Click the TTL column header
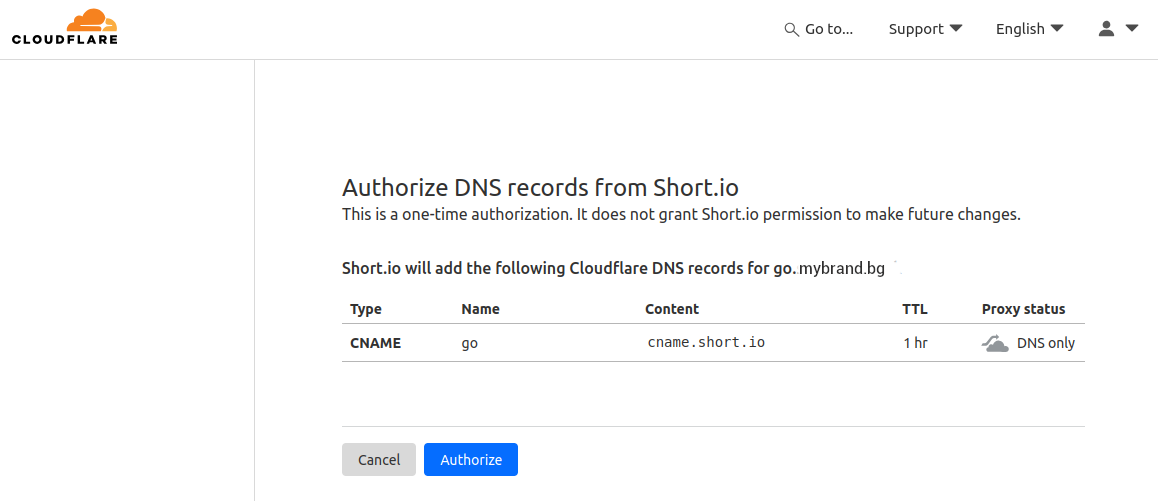 pyautogui.click(x=914, y=309)
